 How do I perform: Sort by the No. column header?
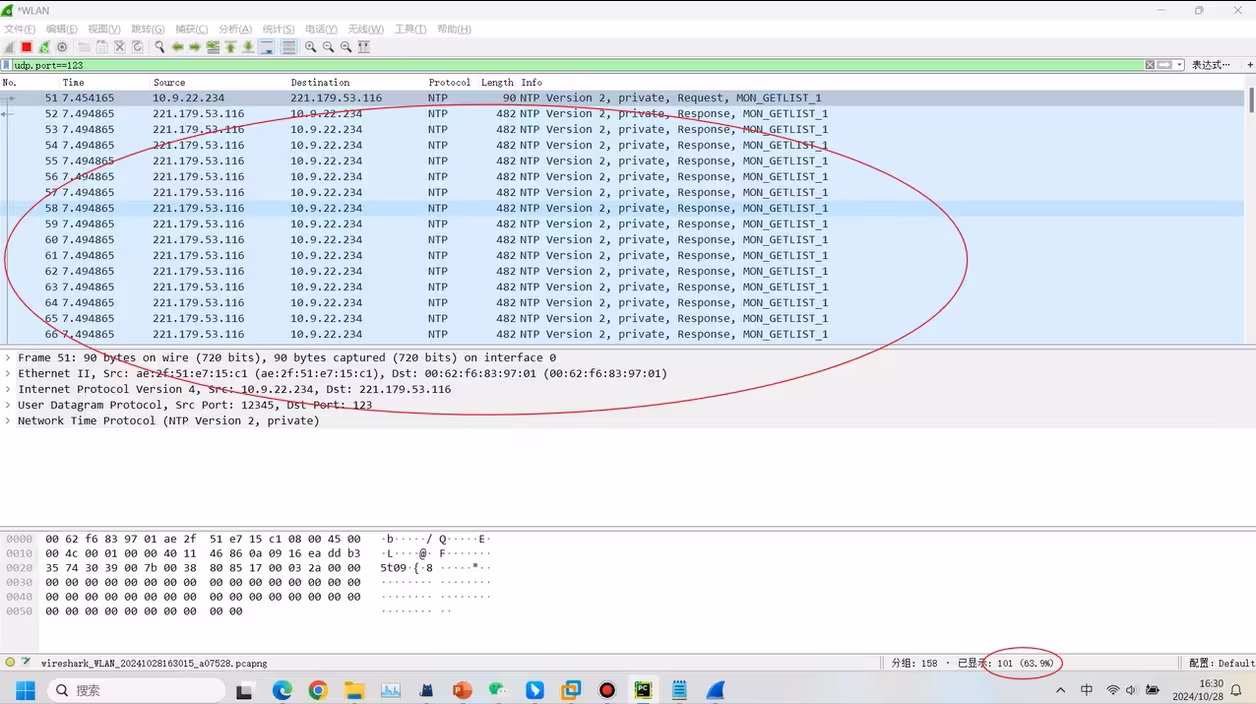[30, 82]
